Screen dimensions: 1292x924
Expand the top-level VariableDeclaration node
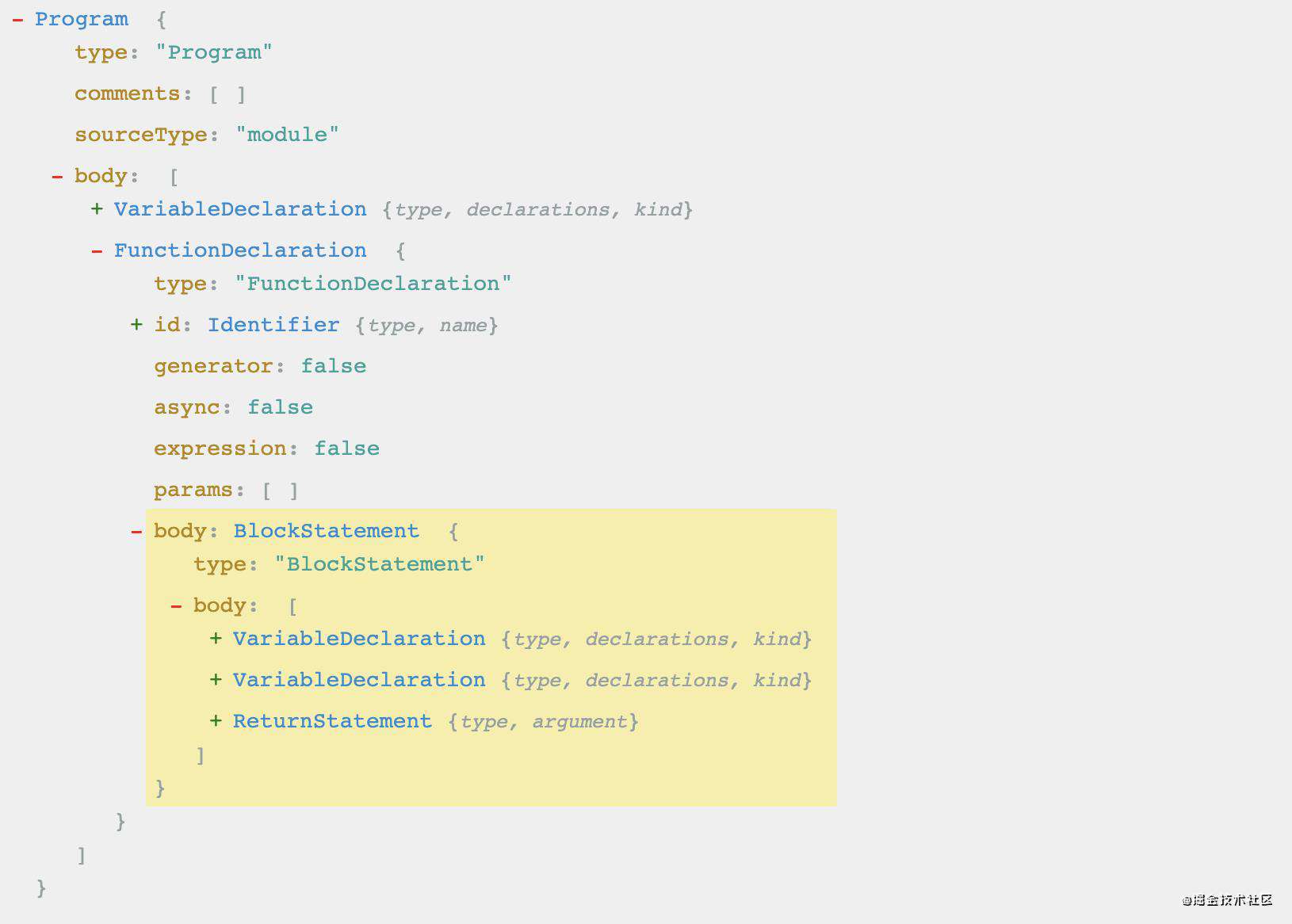coord(97,209)
